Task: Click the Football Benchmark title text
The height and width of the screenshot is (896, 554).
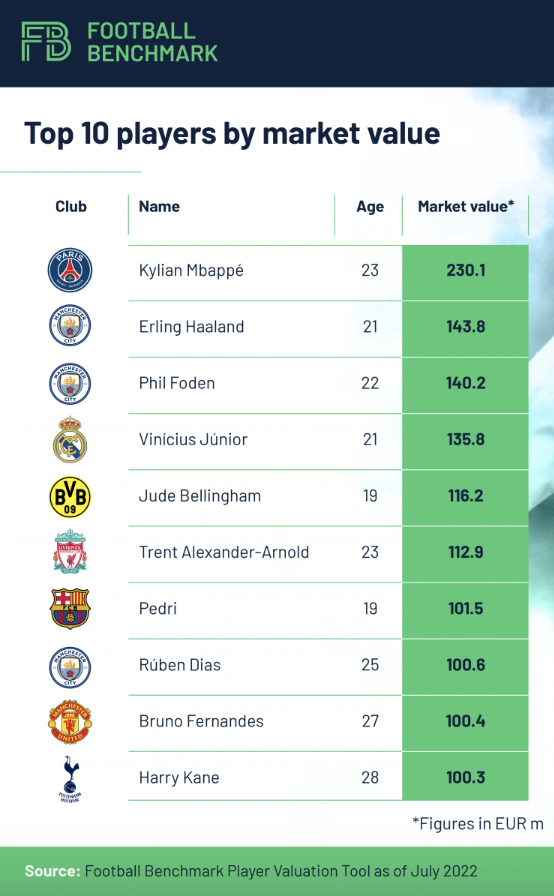Action: coord(152,42)
